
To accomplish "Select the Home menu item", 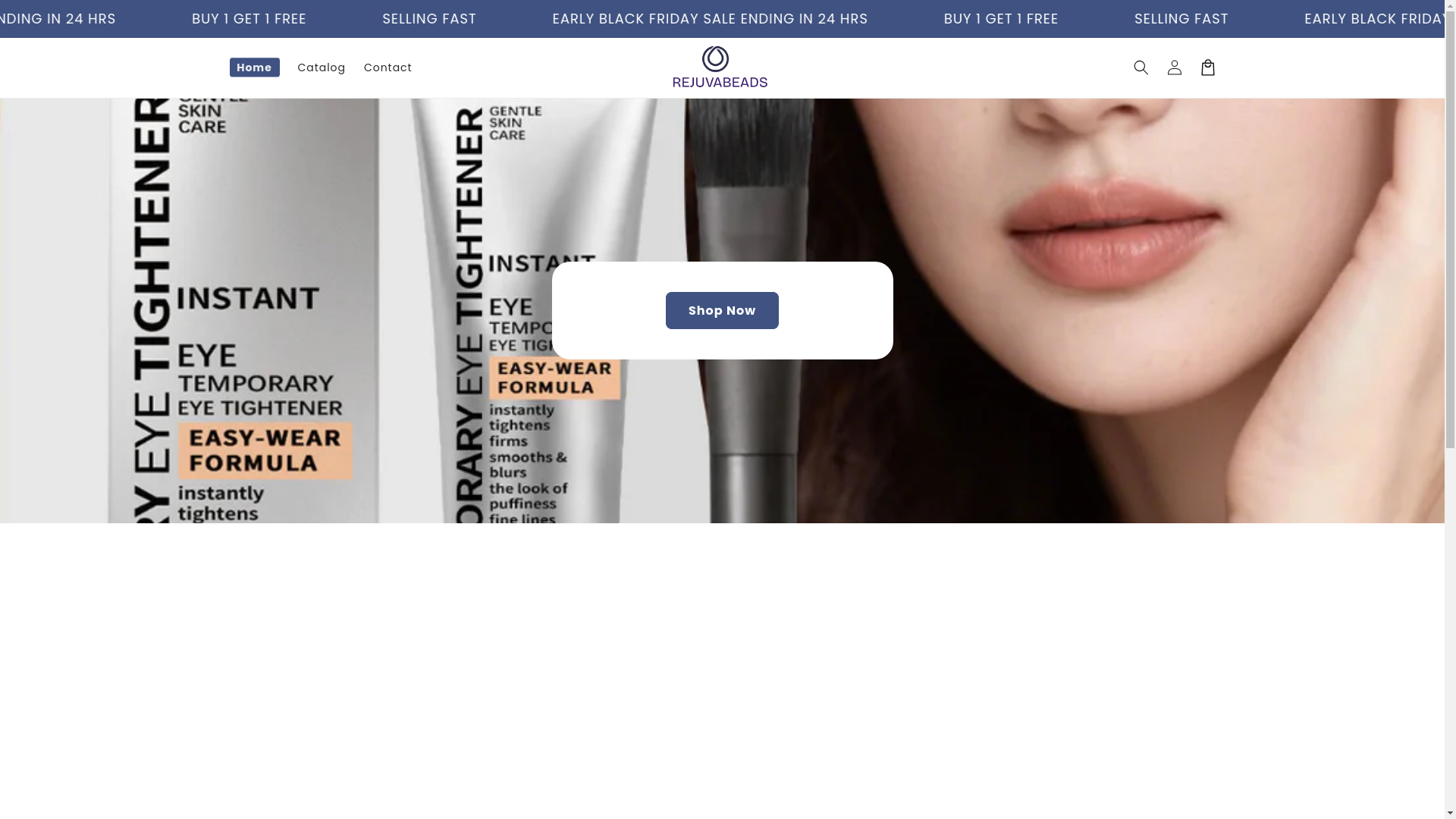I will click(x=254, y=67).
